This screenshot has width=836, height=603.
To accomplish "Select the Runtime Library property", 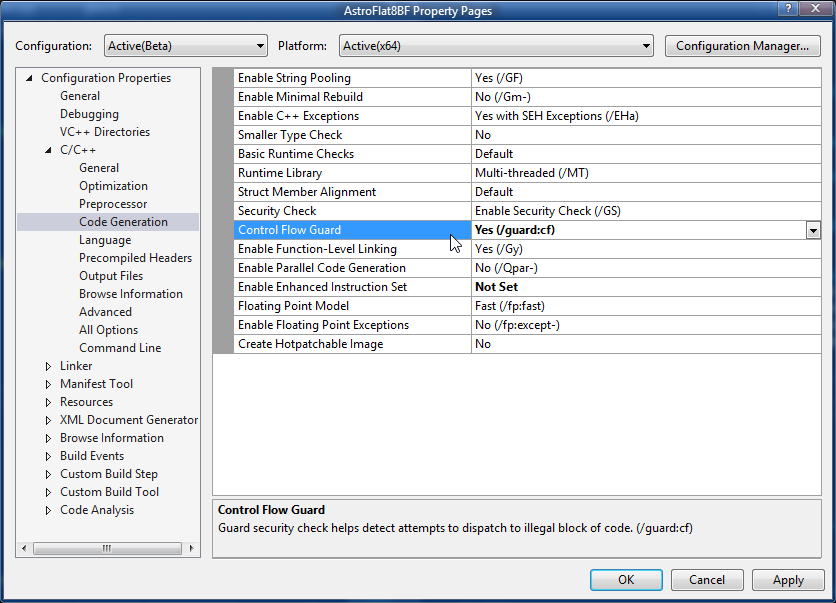I will pyautogui.click(x=352, y=173).
